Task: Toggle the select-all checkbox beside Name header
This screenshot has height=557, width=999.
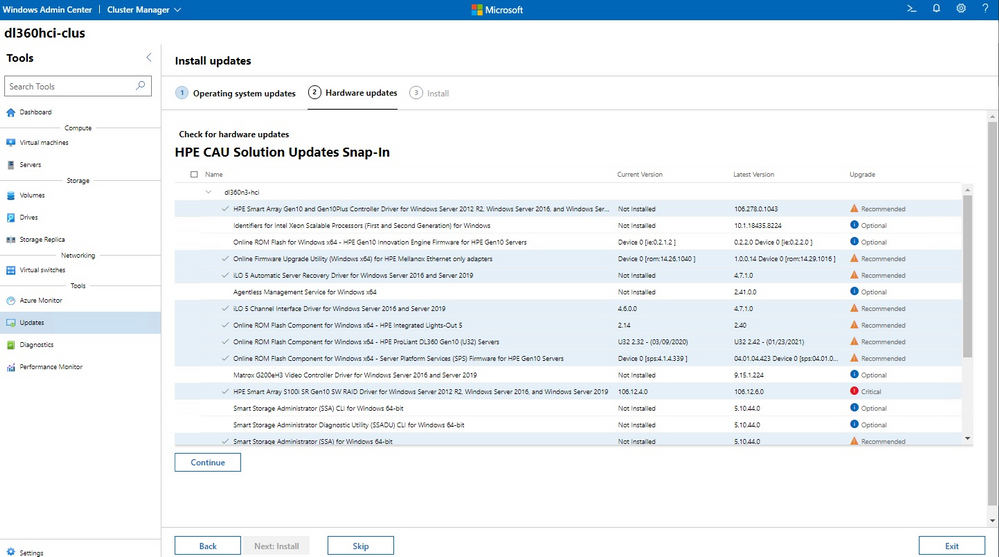Action: pos(194,174)
